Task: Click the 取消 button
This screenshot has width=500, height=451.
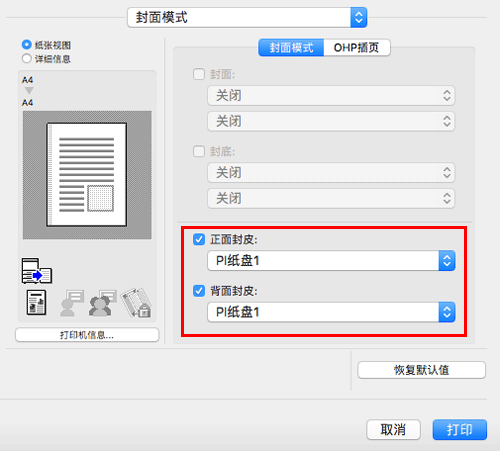Action: point(393,430)
